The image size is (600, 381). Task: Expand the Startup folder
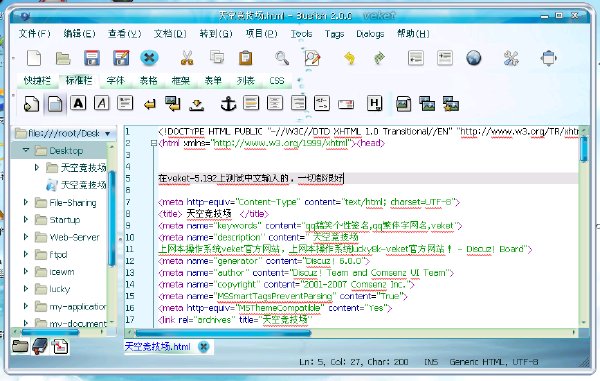pyautogui.click(x=26, y=219)
